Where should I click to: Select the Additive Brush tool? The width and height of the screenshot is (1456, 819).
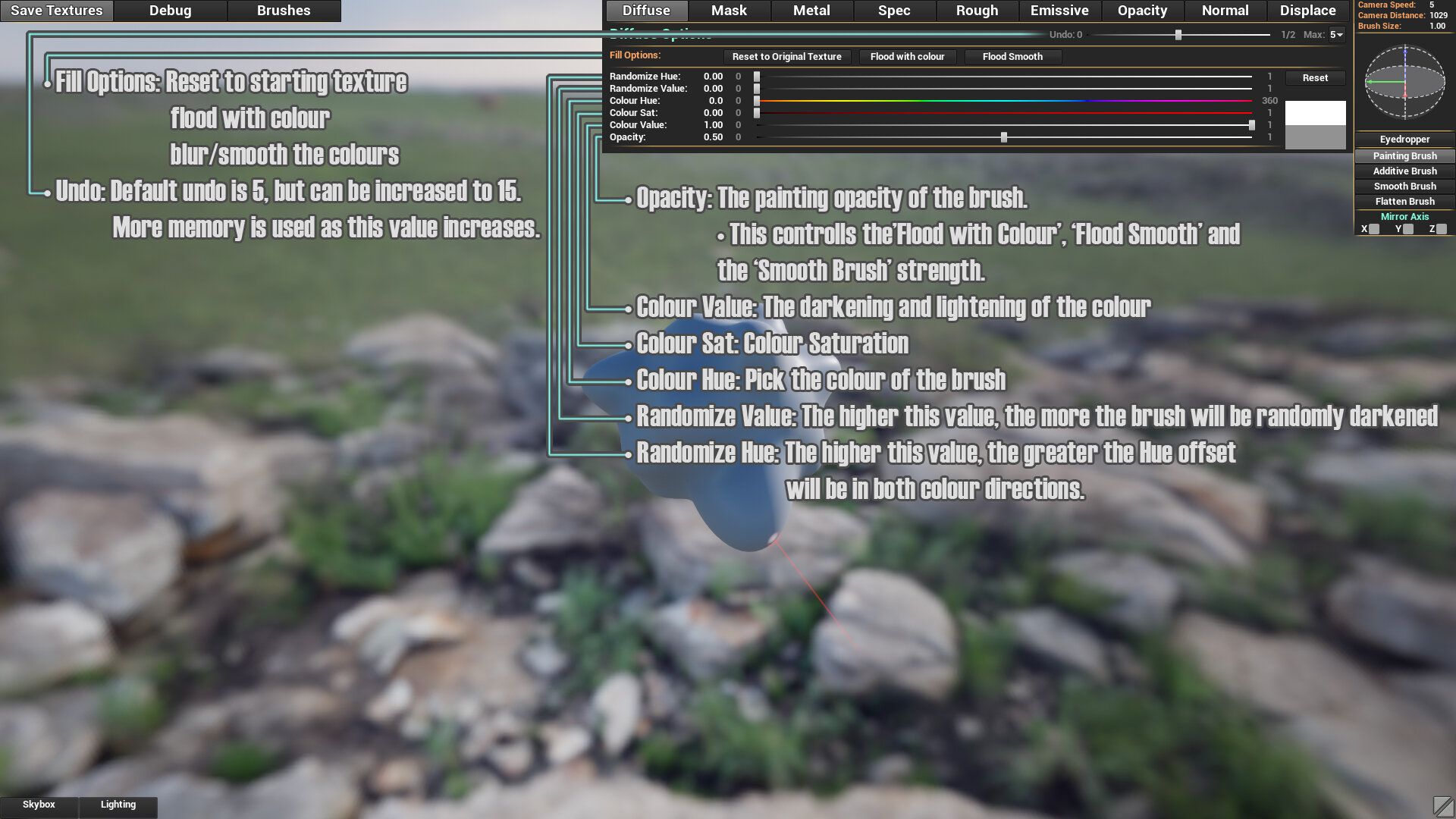point(1405,171)
